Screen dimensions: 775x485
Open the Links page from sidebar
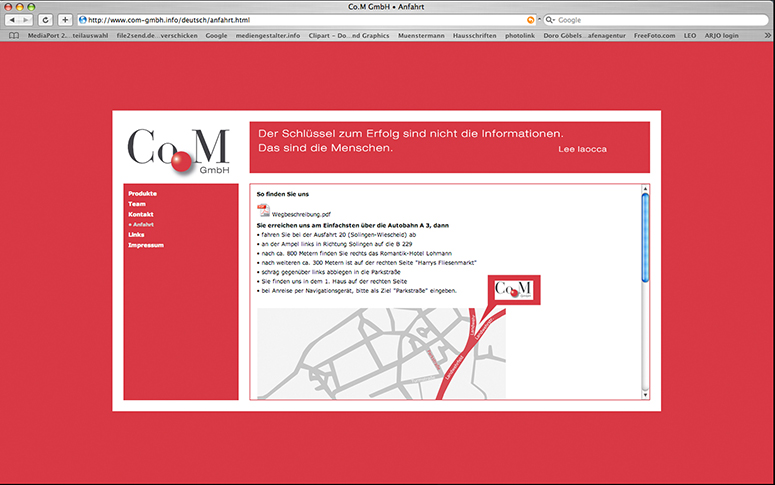point(136,235)
